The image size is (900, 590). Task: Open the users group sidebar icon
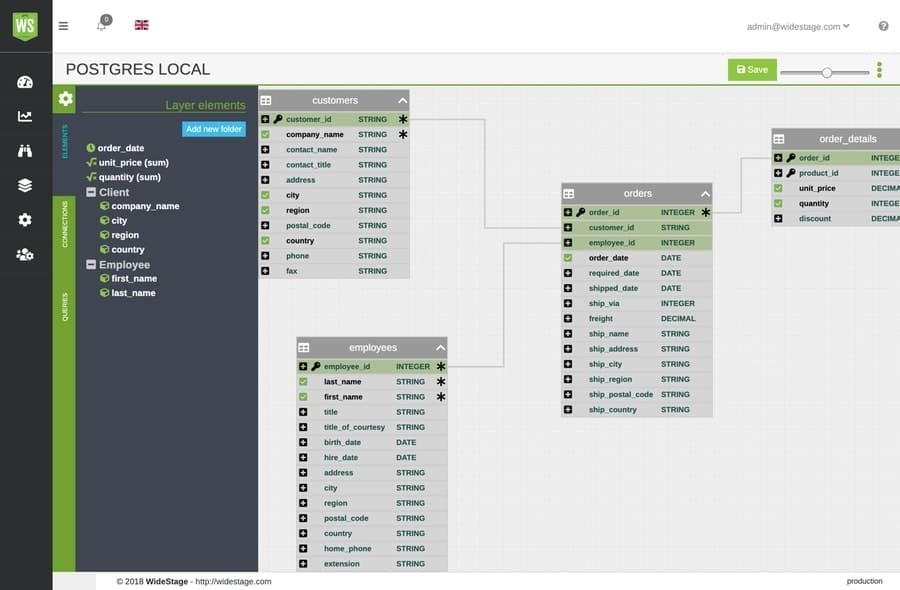pos(25,254)
